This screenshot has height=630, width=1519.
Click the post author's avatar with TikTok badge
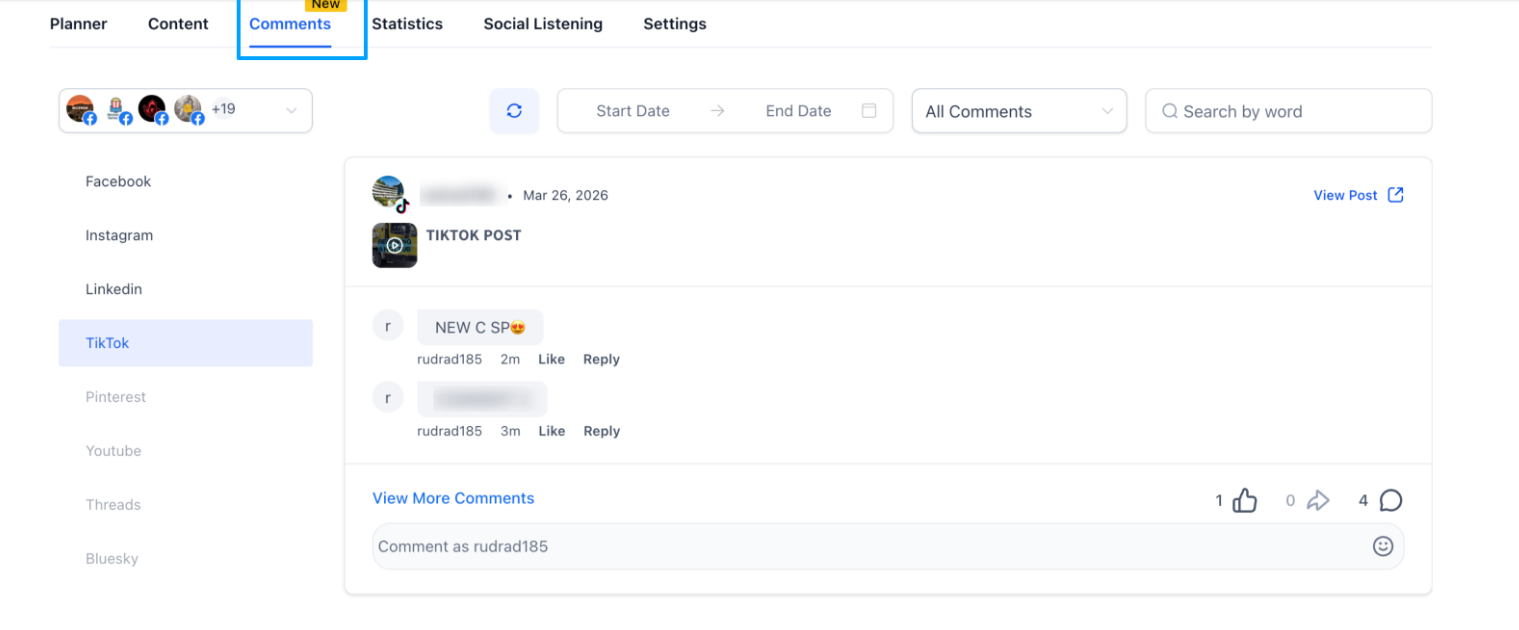coord(390,194)
